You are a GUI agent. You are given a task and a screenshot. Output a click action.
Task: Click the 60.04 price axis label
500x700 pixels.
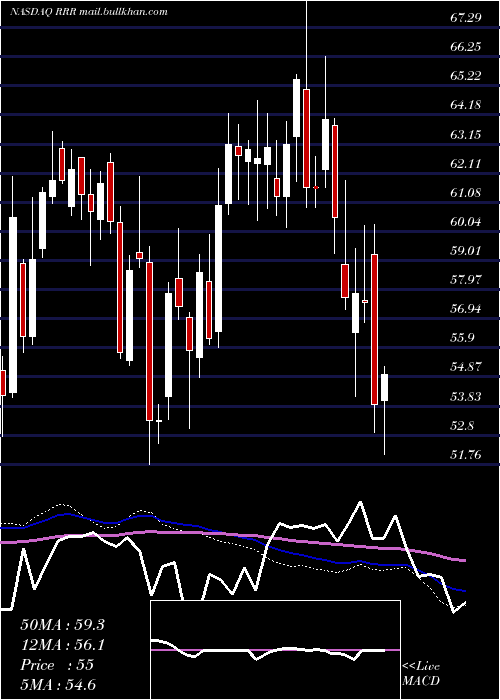466,221
